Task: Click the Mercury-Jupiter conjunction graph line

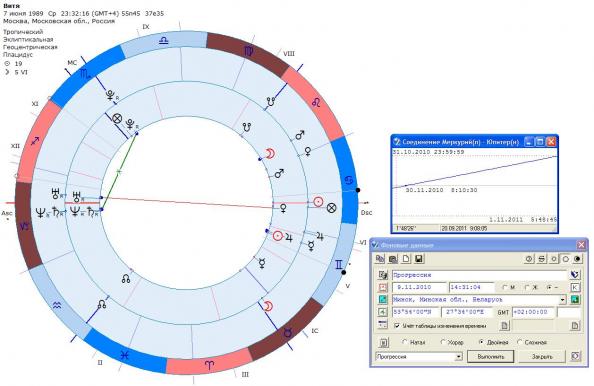Action: tap(475, 172)
